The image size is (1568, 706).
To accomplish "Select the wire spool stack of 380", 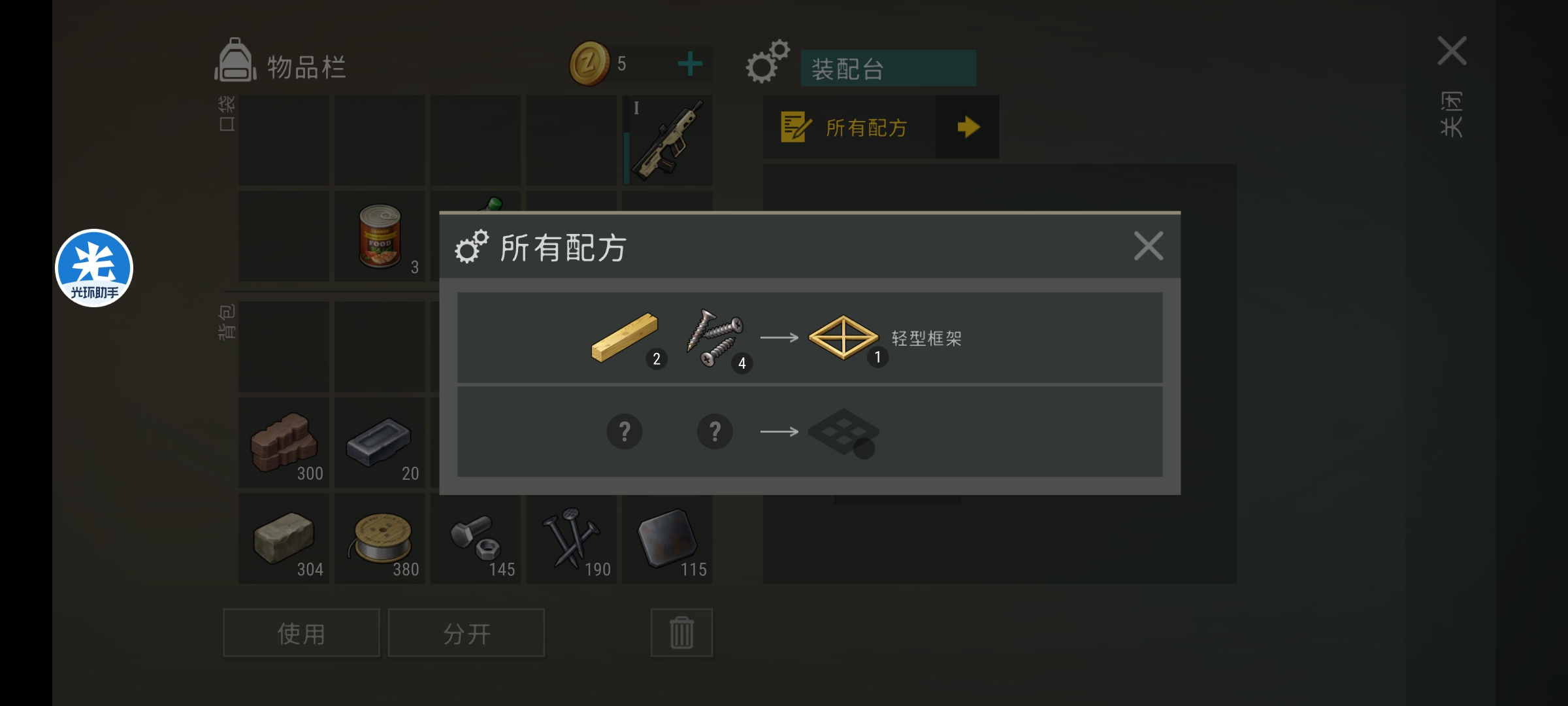I will [380, 539].
